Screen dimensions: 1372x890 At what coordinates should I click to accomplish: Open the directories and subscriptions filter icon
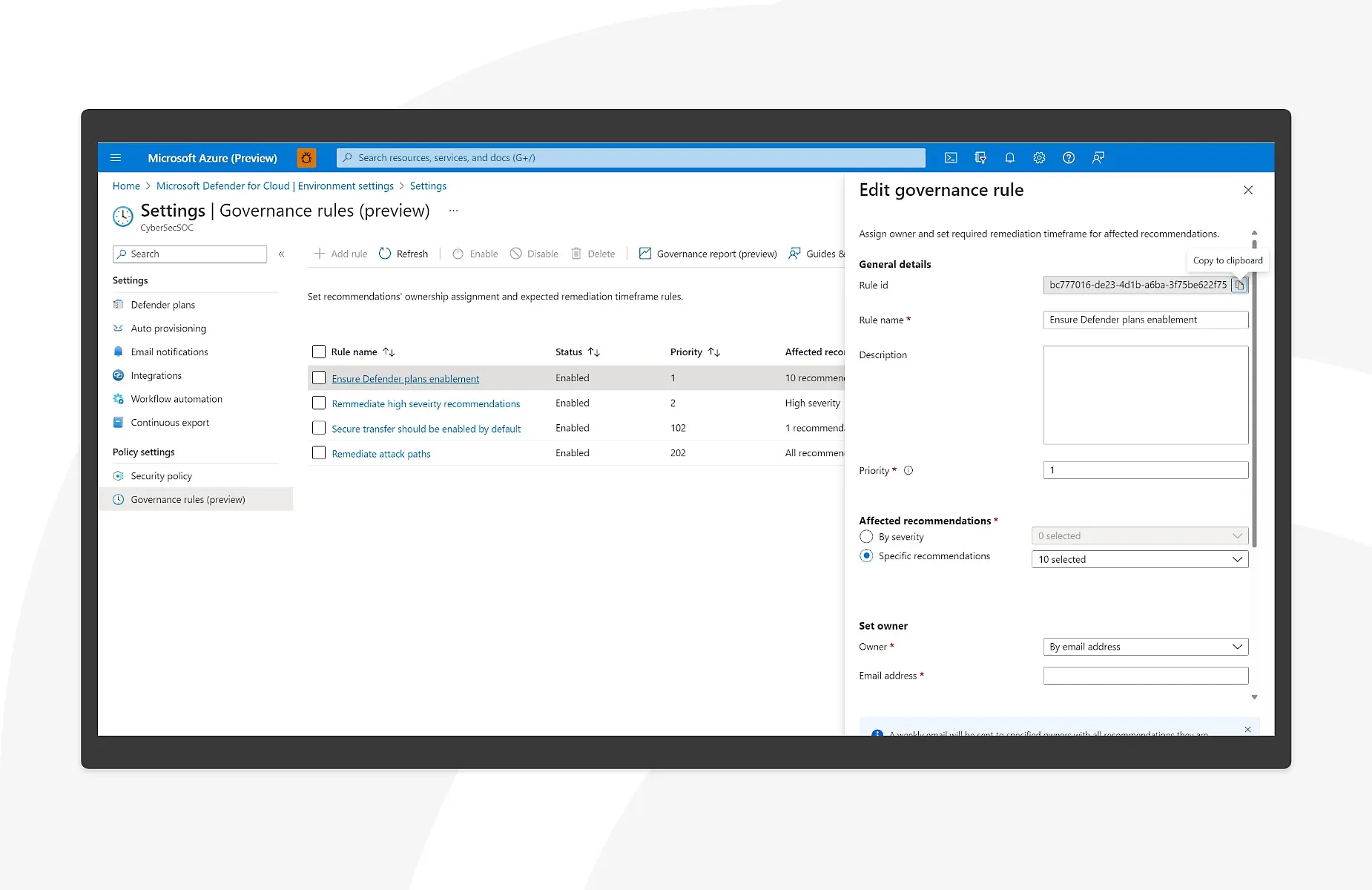(980, 158)
